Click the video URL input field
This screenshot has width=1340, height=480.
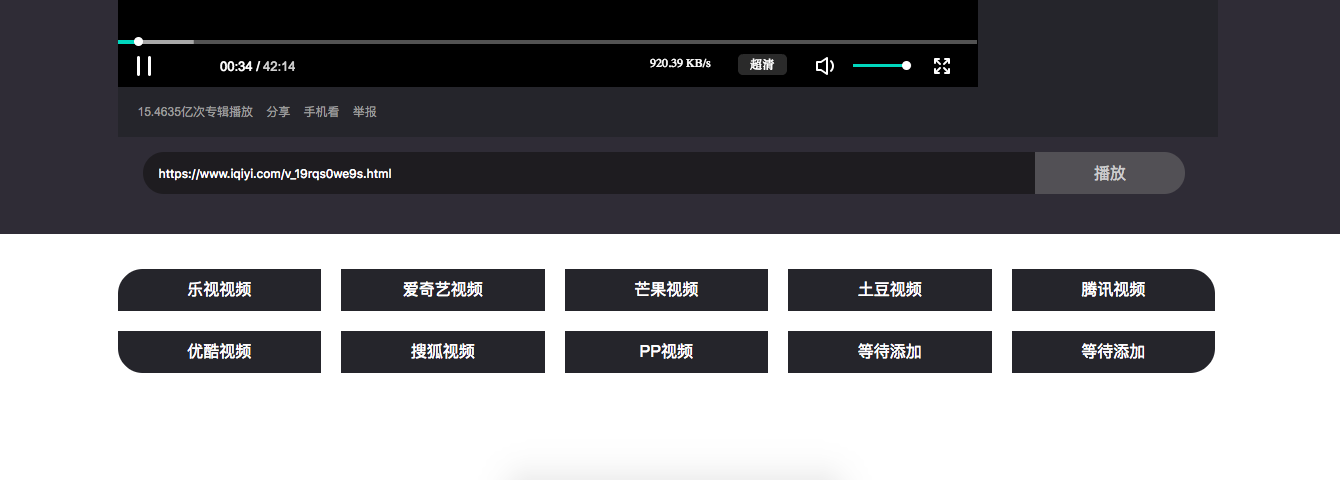[589, 173]
